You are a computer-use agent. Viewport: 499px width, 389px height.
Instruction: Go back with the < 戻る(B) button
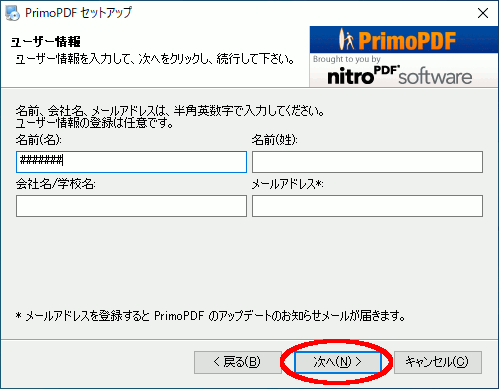click(x=237, y=362)
